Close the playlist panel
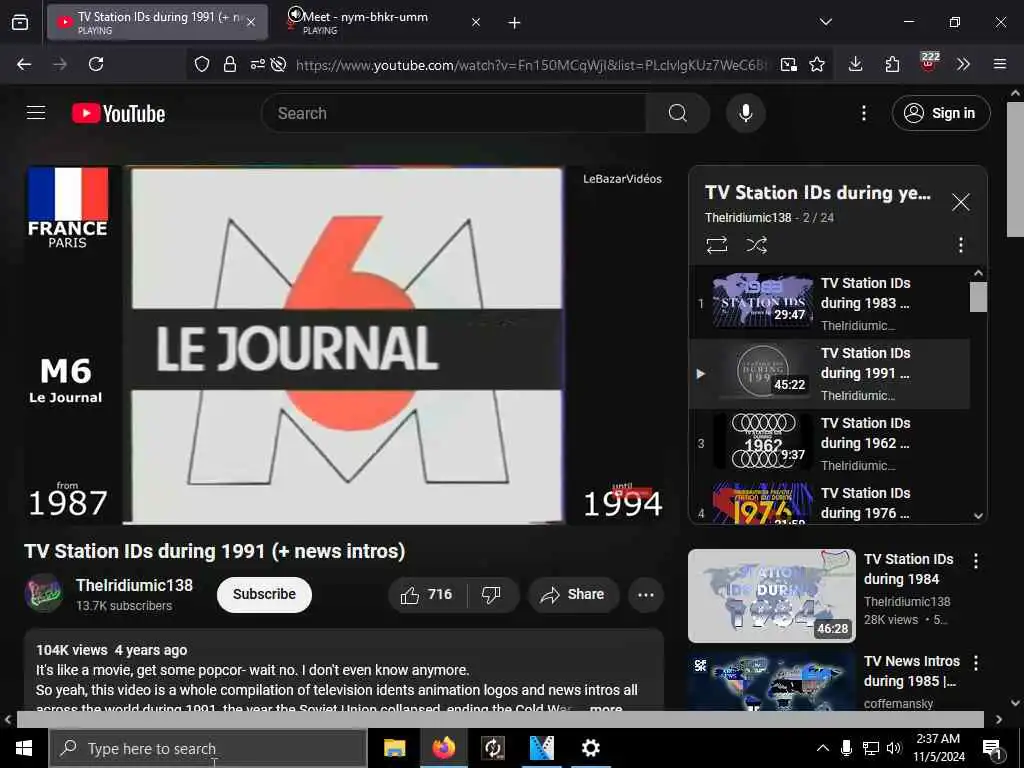1024x768 pixels. (x=960, y=202)
